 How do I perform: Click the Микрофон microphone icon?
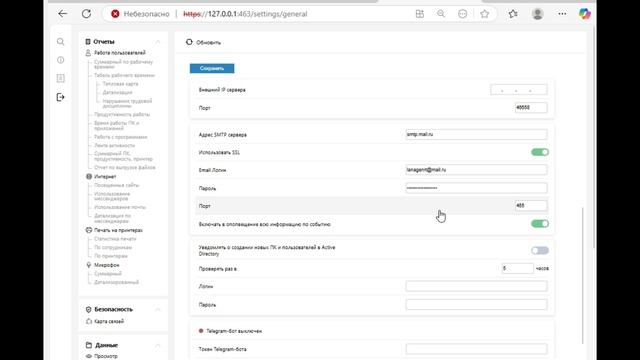coord(89,265)
